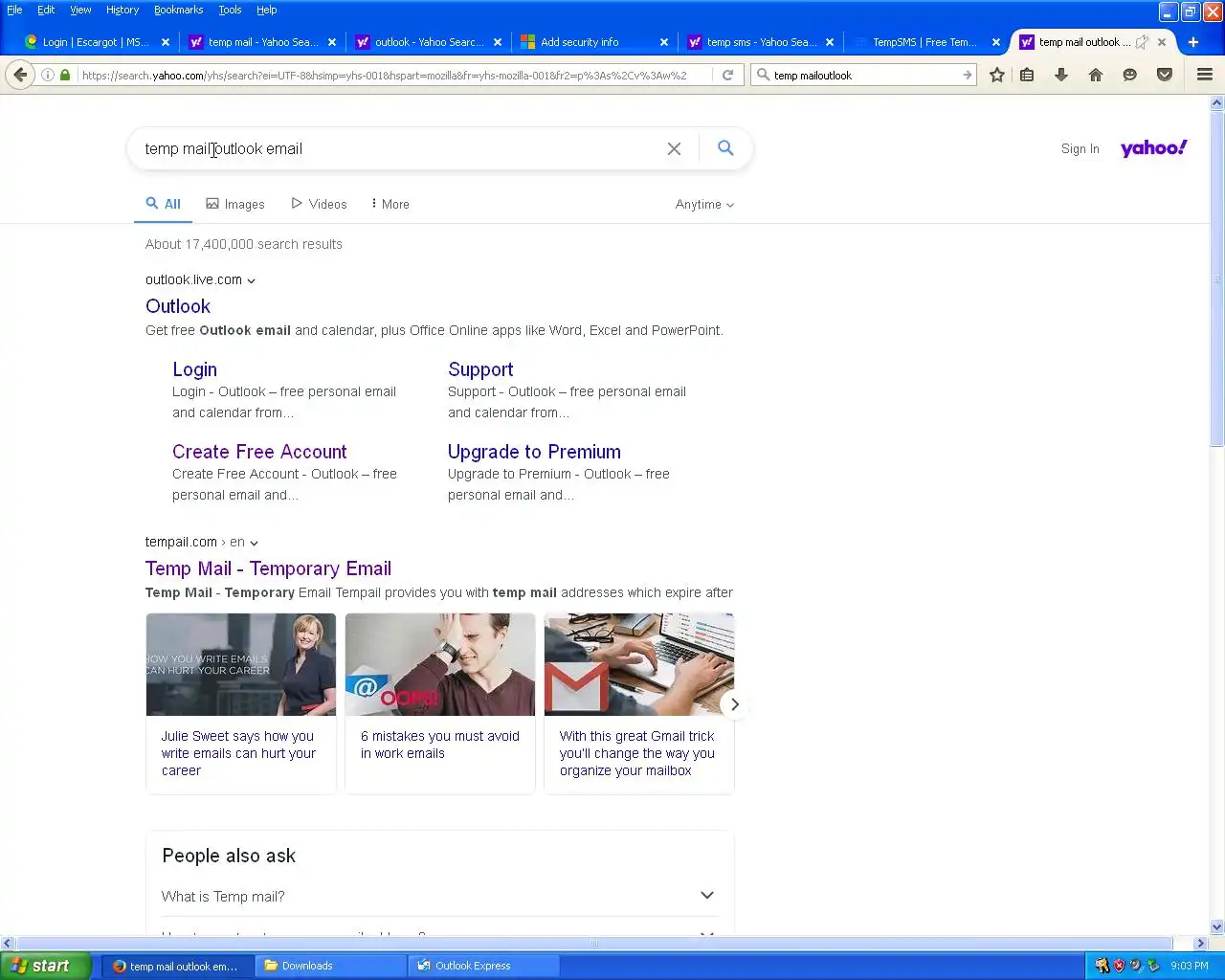This screenshot has height=980, width=1225.
Task: Select the All search results tab
Action: pyautogui.click(x=164, y=204)
